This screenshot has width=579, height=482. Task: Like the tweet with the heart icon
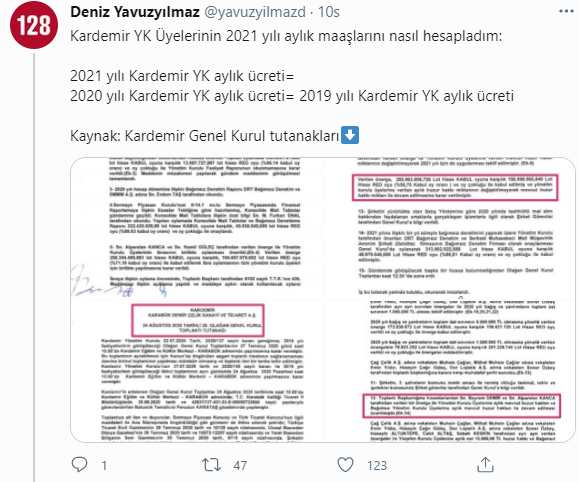click(x=345, y=465)
